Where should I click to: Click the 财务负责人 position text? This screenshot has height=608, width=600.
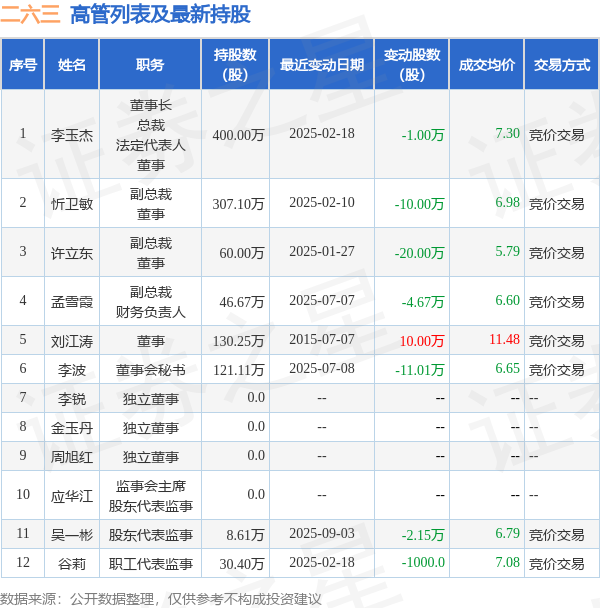click(x=150, y=312)
